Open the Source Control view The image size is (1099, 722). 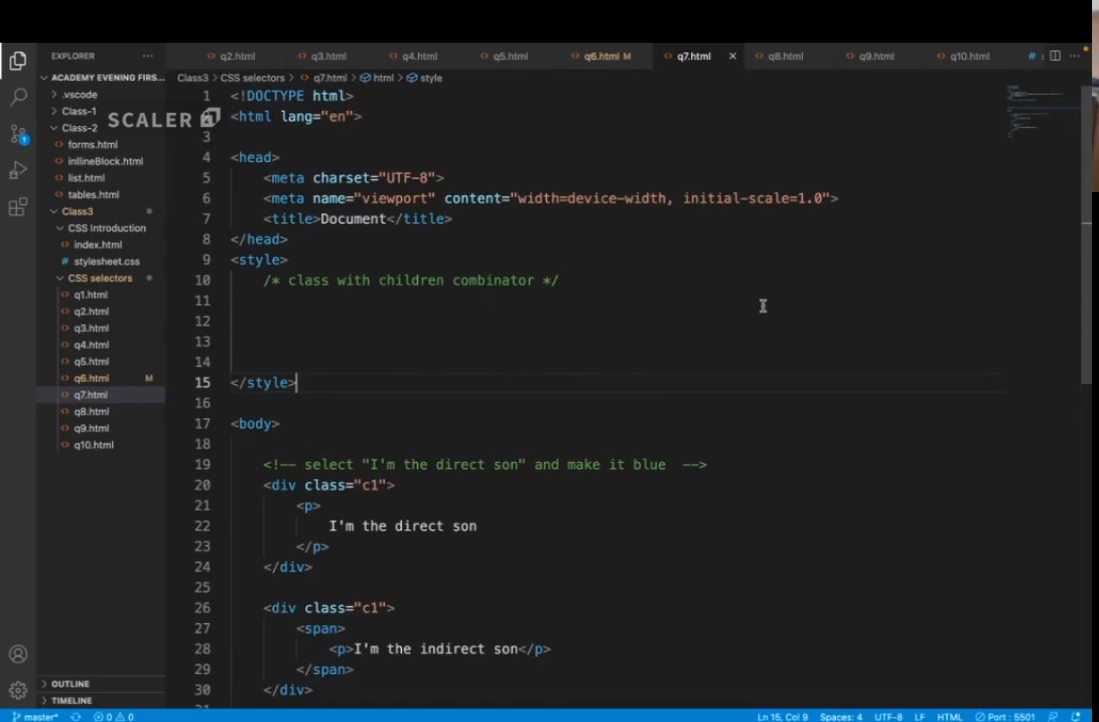(x=18, y=134)
